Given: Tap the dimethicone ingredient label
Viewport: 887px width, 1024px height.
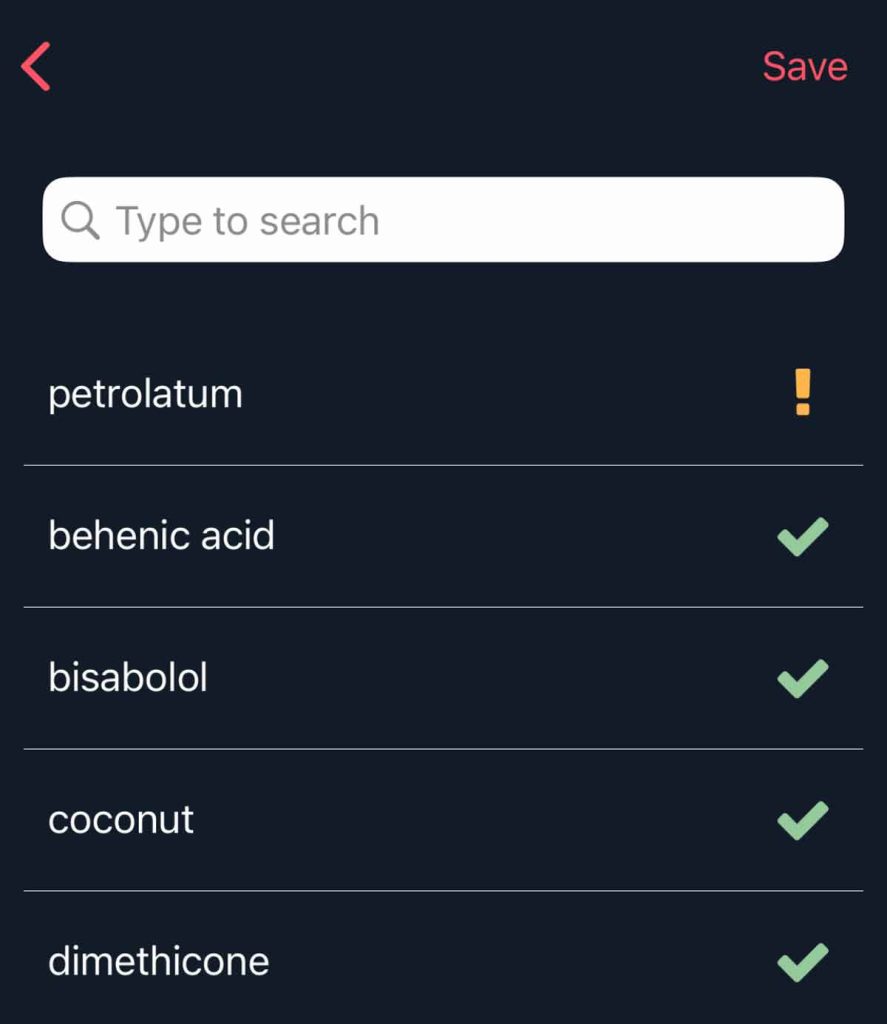Looking at the screenshot, I should coord(158,962).
